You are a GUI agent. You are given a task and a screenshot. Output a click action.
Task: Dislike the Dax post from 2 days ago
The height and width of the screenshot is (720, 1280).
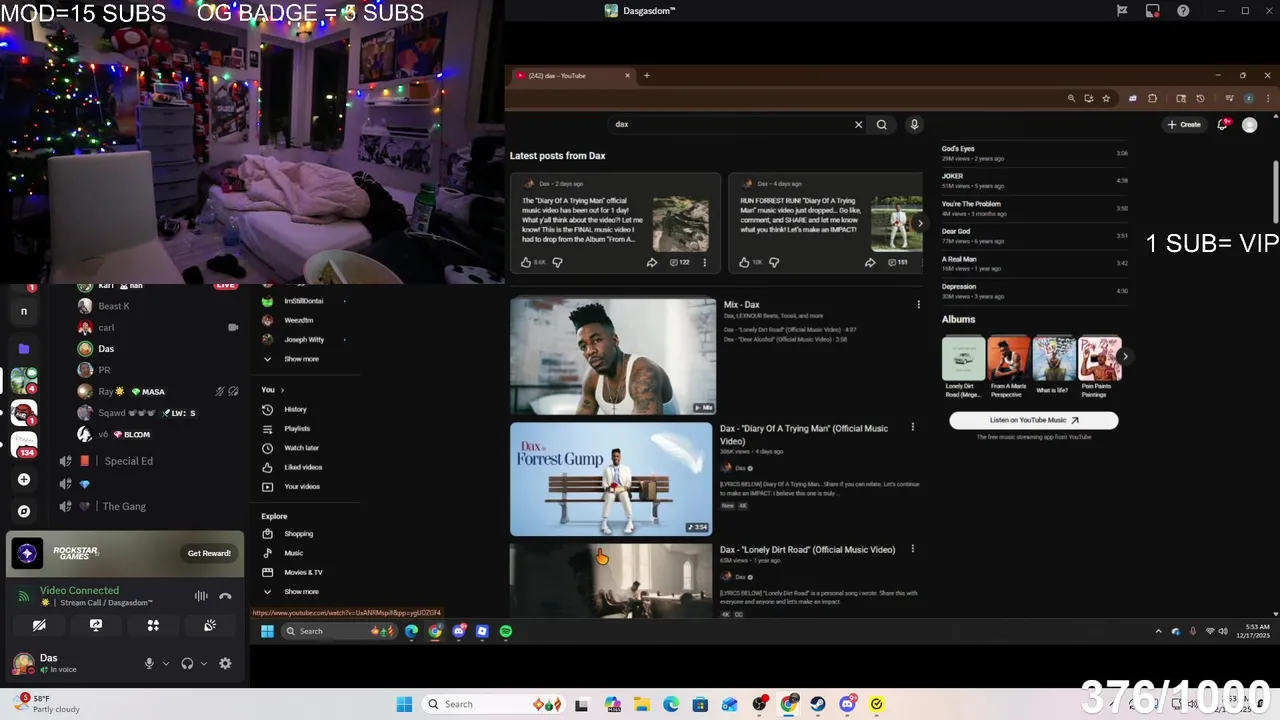point(557,262)
